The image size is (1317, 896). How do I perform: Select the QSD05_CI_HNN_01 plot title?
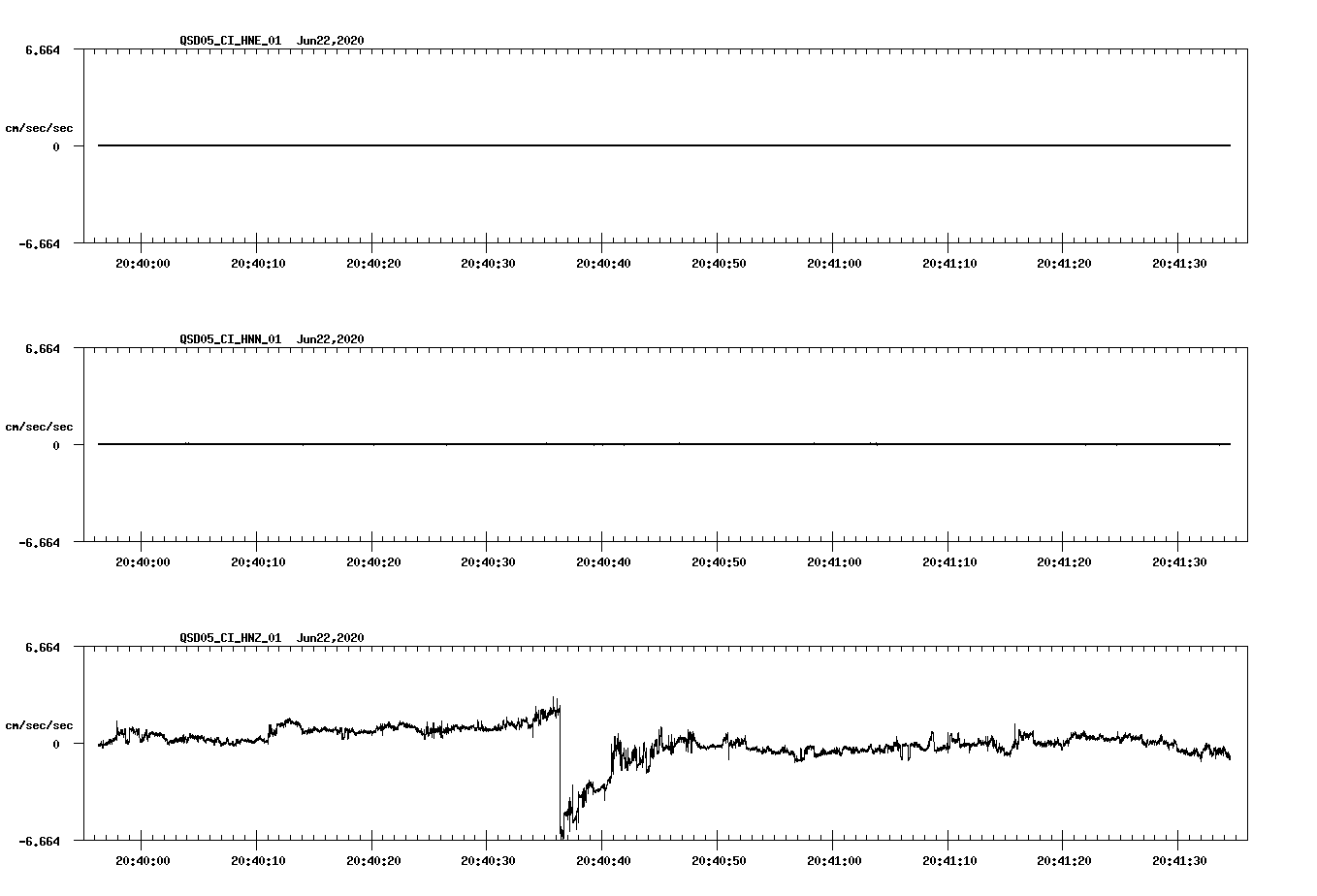point(231,339)
